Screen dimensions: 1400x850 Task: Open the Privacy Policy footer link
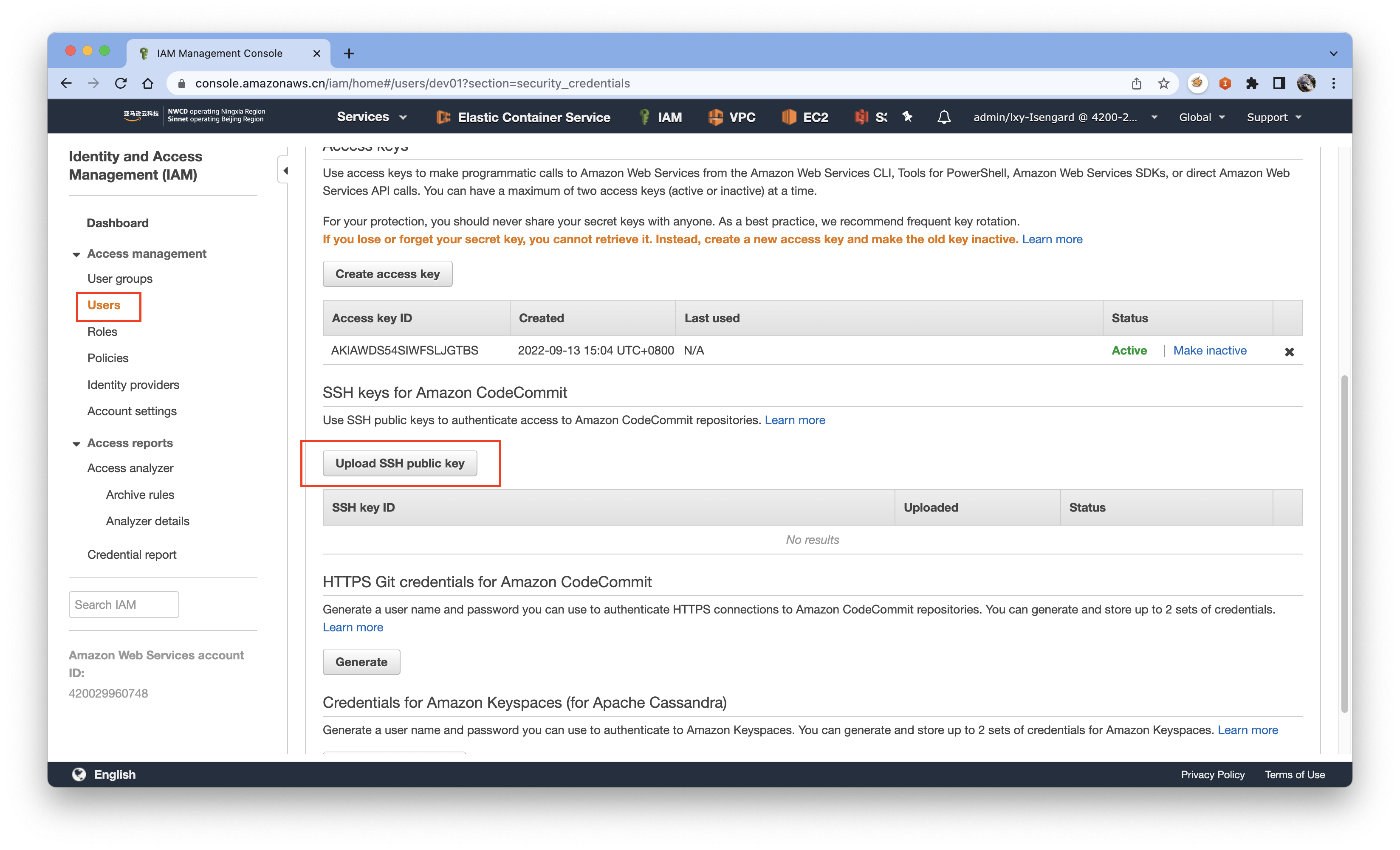point(1213,774)
